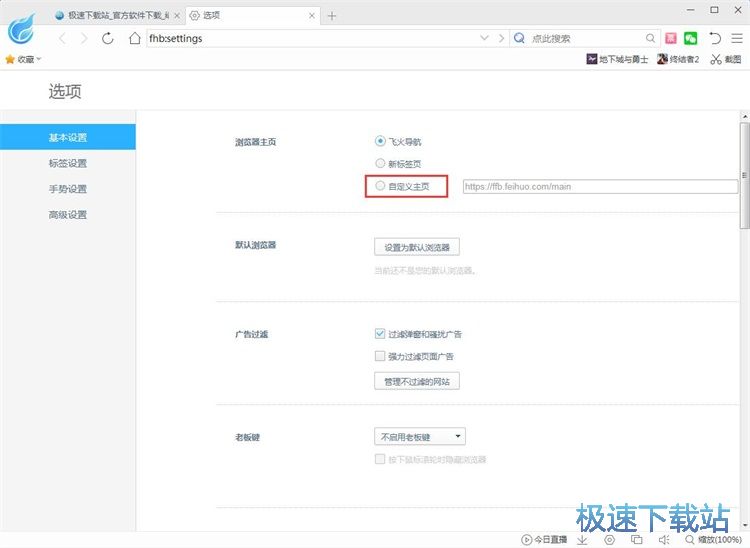Click the 点此搜索 search box
The width and height of the screenshot is (750, 548).
[x=586, y=38]
